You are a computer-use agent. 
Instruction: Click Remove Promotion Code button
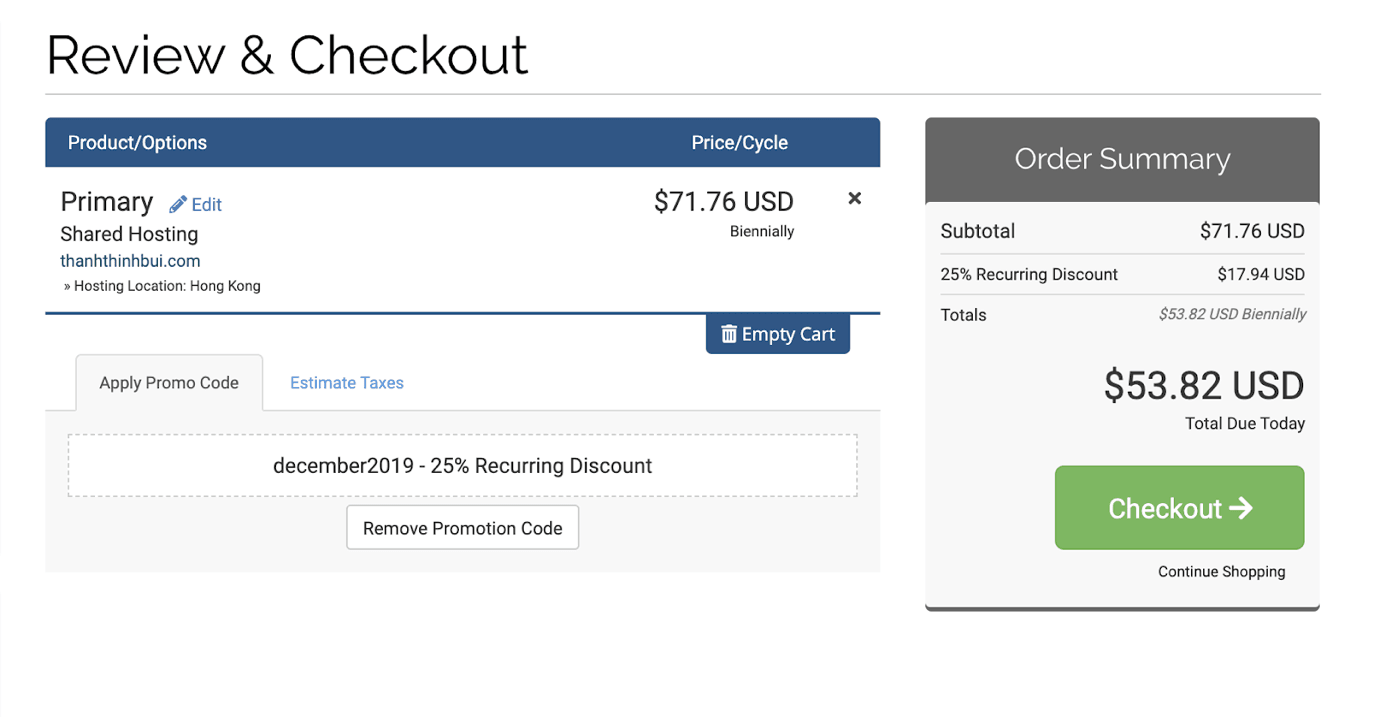463,528
